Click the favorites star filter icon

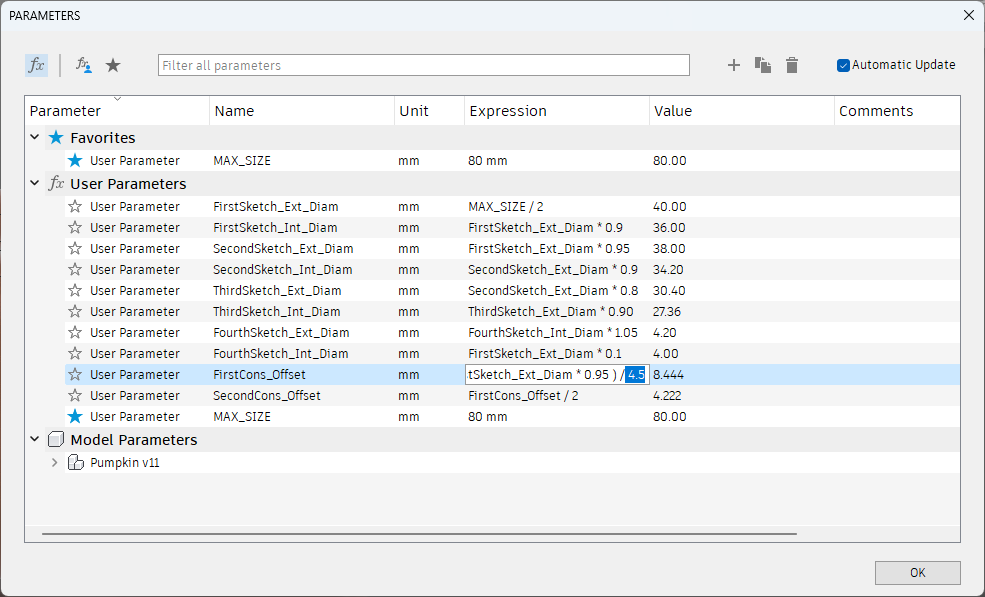click(113, 65)
